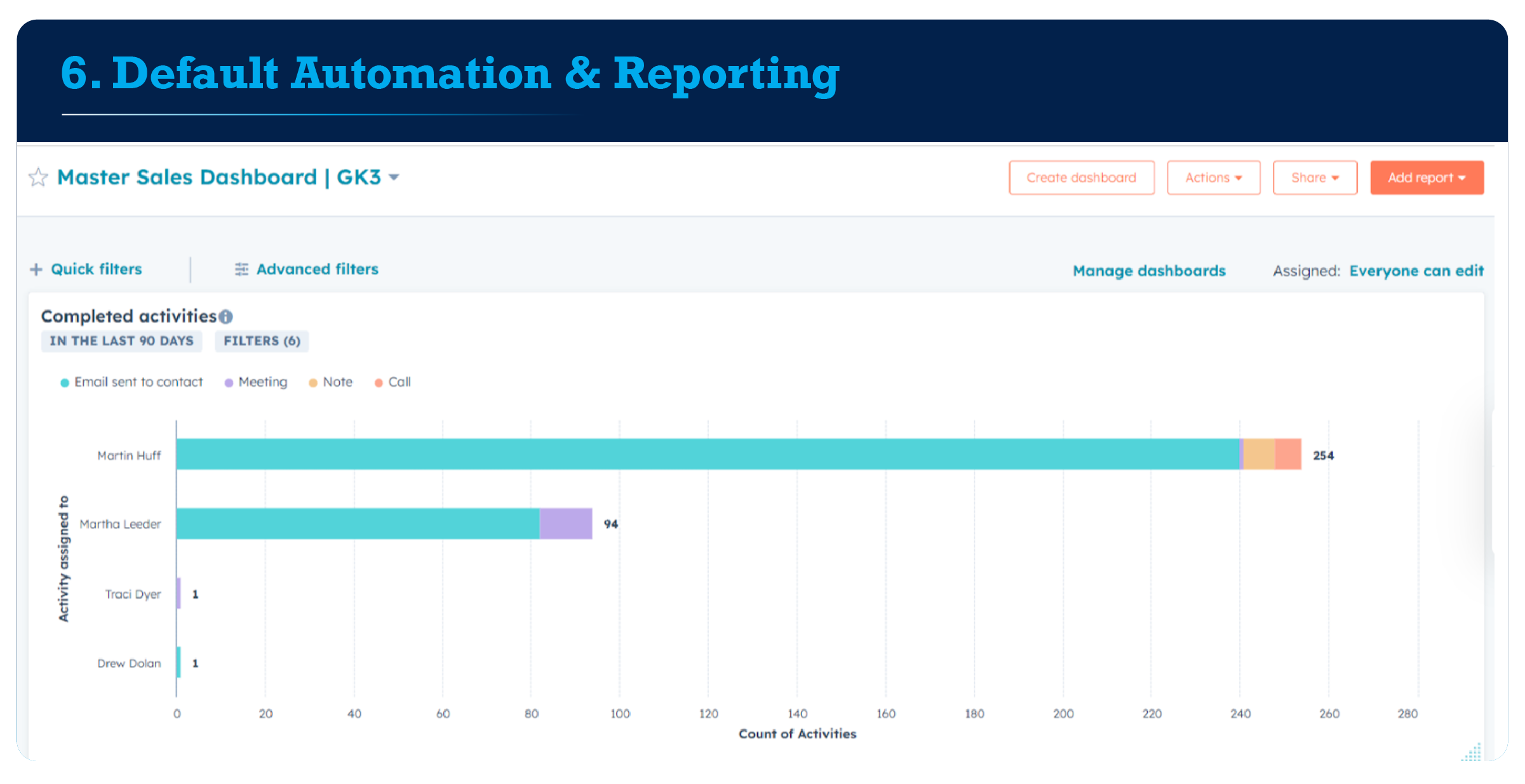Click the Traci Dyer axis label
This screenshot has height=784, width=1525.
click(x=133, y=594)
